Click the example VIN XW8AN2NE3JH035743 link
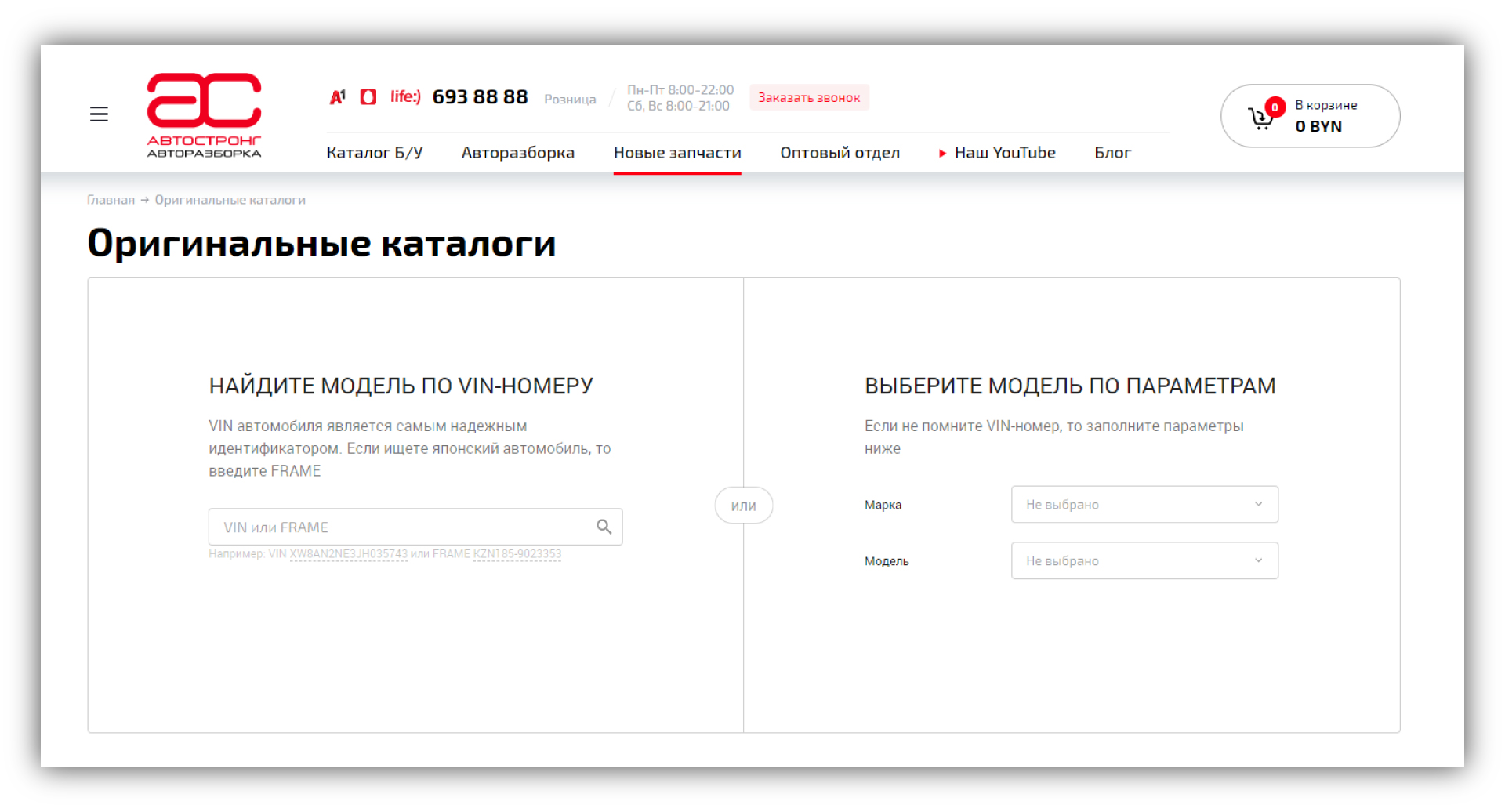This screenshot has width=1505, height=812. coord(348,554)
